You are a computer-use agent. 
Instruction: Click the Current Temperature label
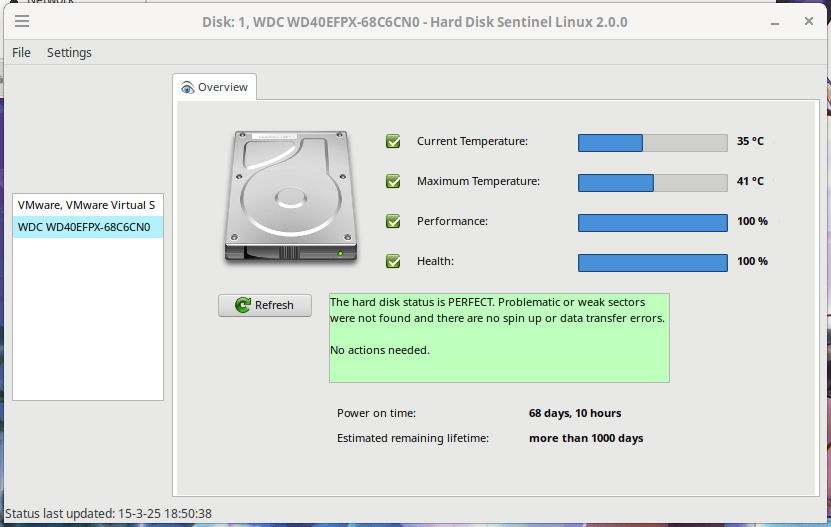(472, 141)
